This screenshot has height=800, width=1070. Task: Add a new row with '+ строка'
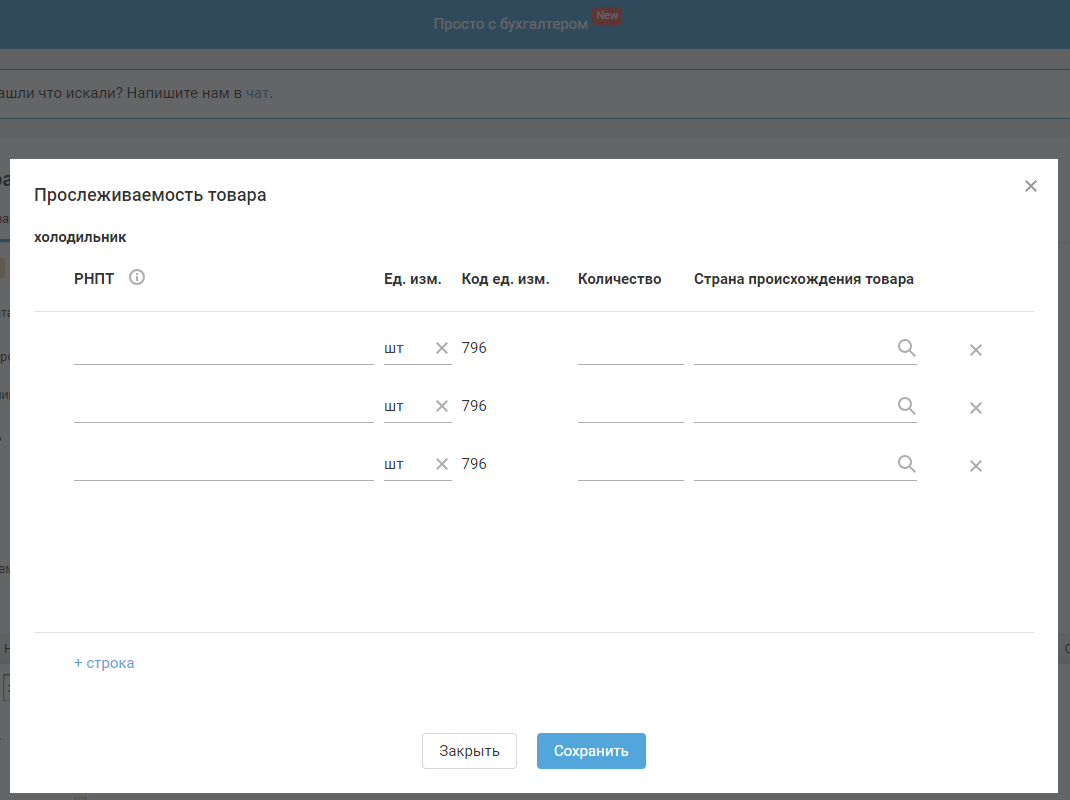104,663
